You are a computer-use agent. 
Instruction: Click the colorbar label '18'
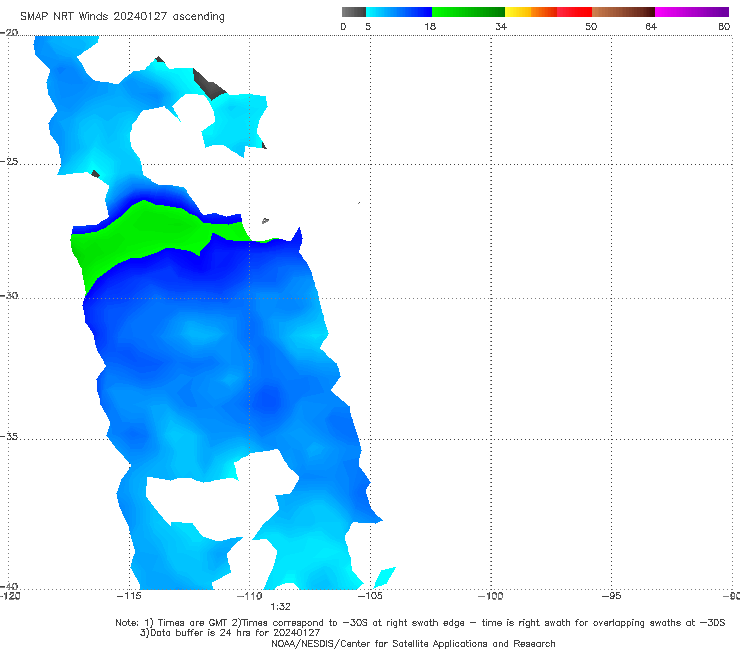click(x=430, y=26)
